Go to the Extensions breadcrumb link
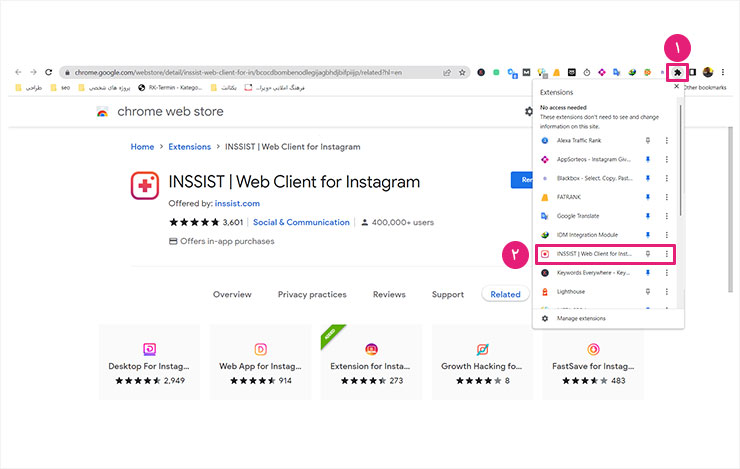This screenshot has height=469, width=740. tap(189, 147)
